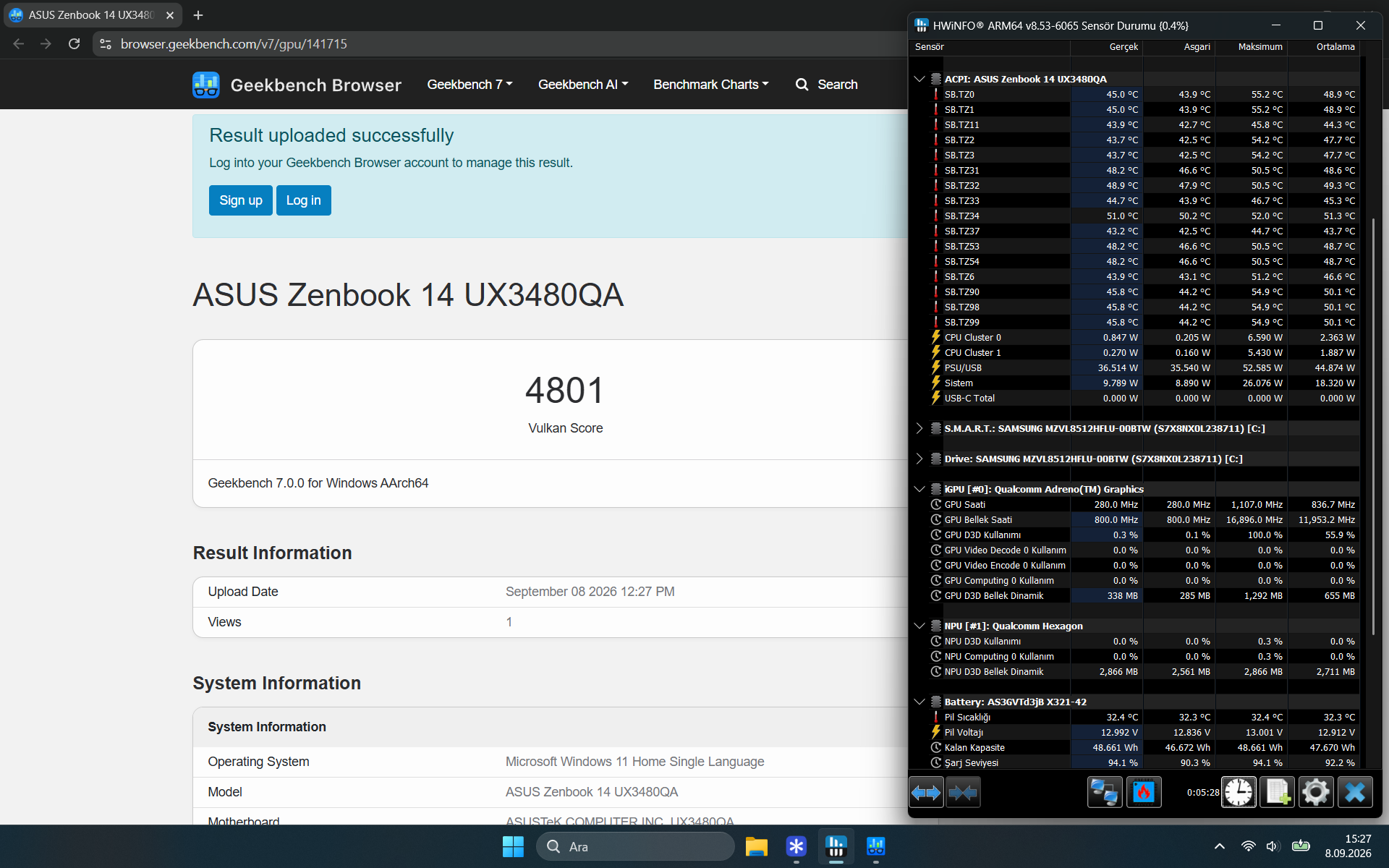Collapse Battery AS3GVTd3jB sensor group
1389x868 pixels.
[919, 702]
